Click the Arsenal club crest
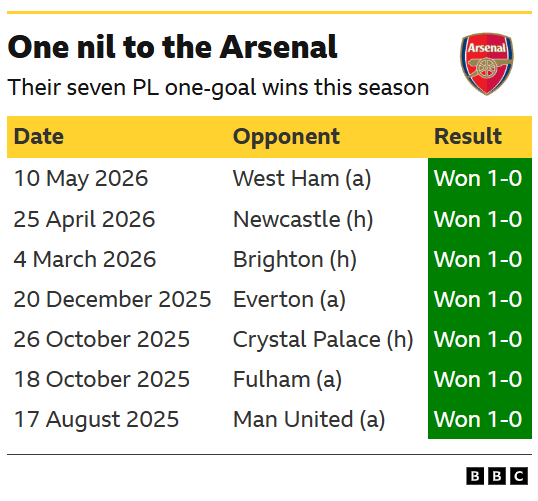This screenshot has width=538, height=501. 487,64
